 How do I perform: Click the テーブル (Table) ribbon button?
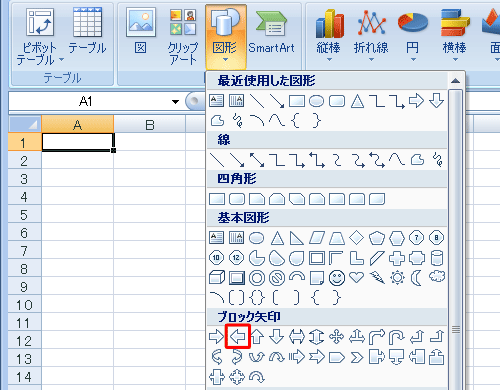point(87,31)
